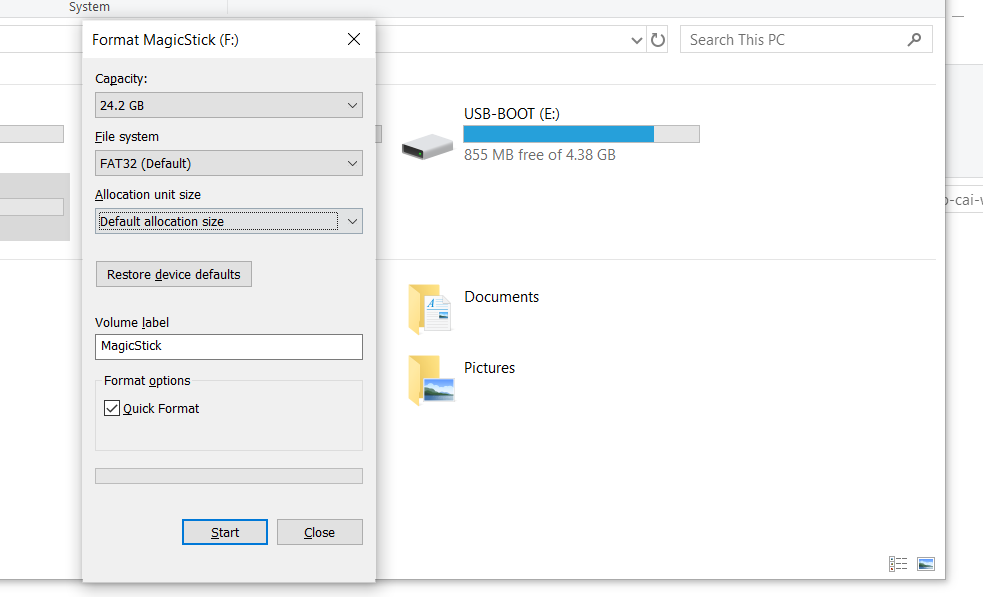The width and height of the screenshot is (983, 597).
Task: Start formatting the MagicStick drive
Action: coord(224,531)
